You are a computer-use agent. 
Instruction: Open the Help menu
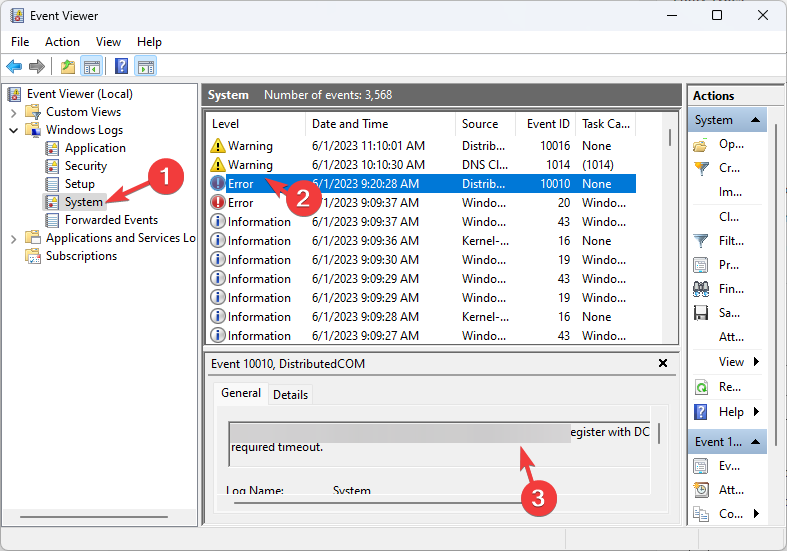(x=149, y=42)
